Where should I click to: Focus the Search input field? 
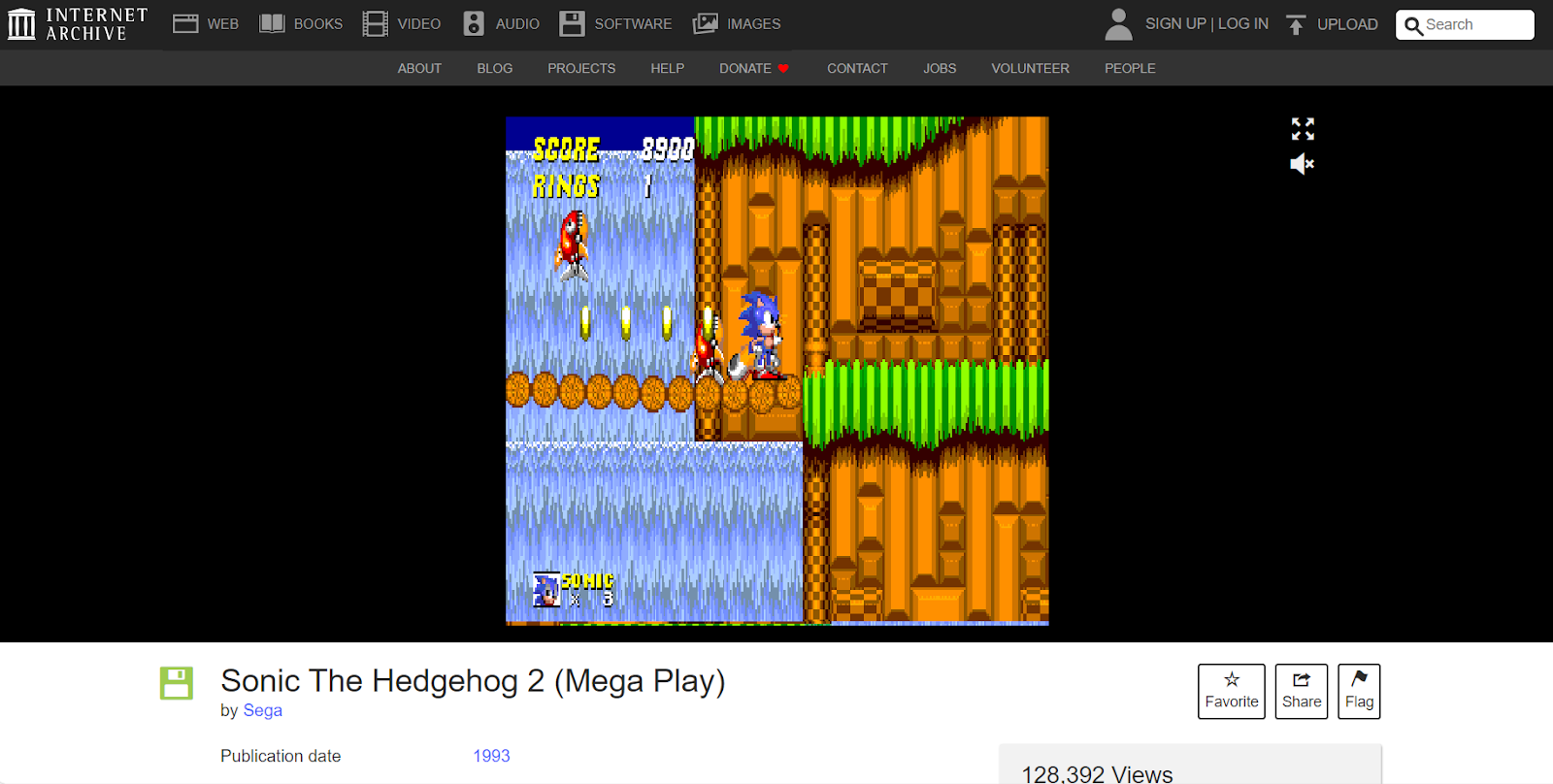(x=1466, y=25)
